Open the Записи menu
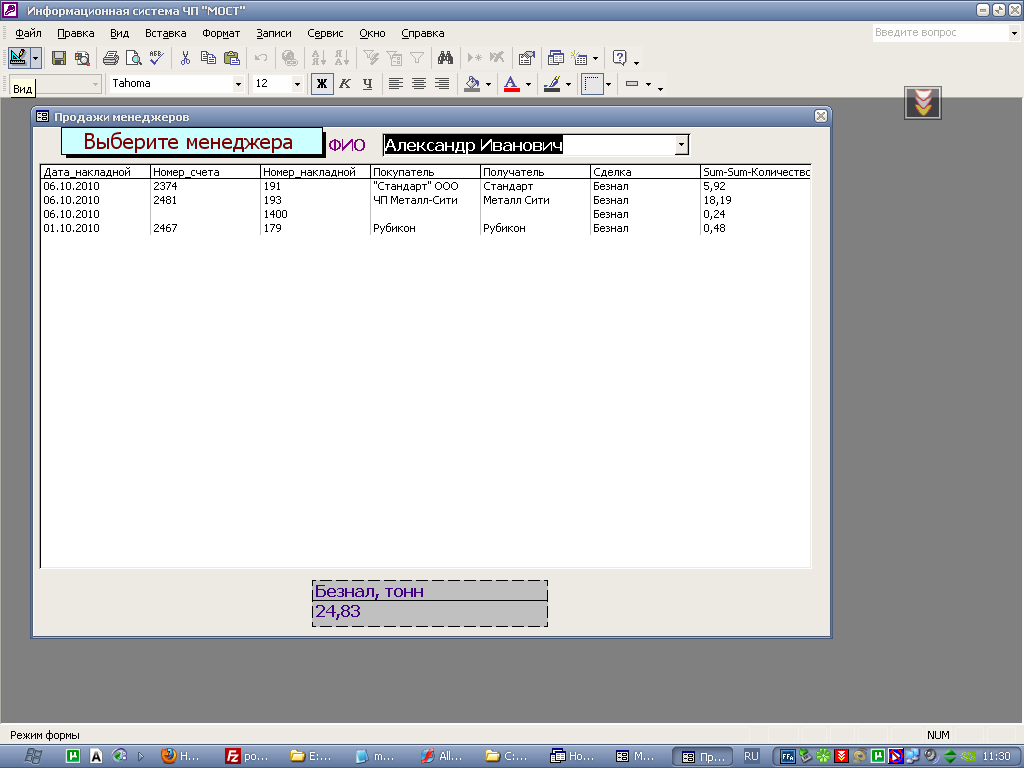Screen dimensions: 1024x768 click(x=274, y=33)
